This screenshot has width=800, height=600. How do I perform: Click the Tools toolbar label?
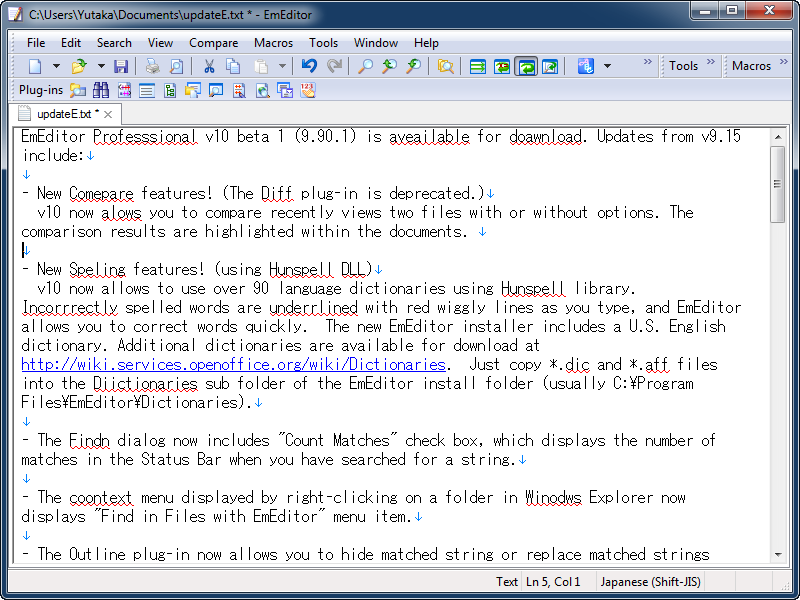(x=683, y=66)
